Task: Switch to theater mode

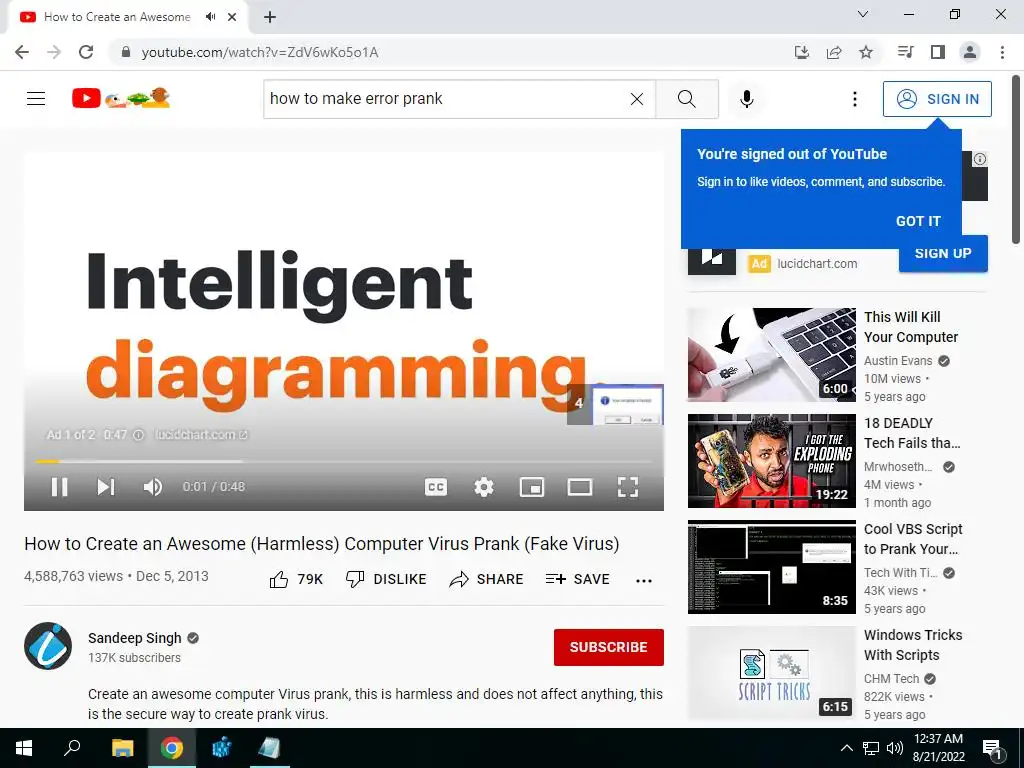Action: point(580,487)
